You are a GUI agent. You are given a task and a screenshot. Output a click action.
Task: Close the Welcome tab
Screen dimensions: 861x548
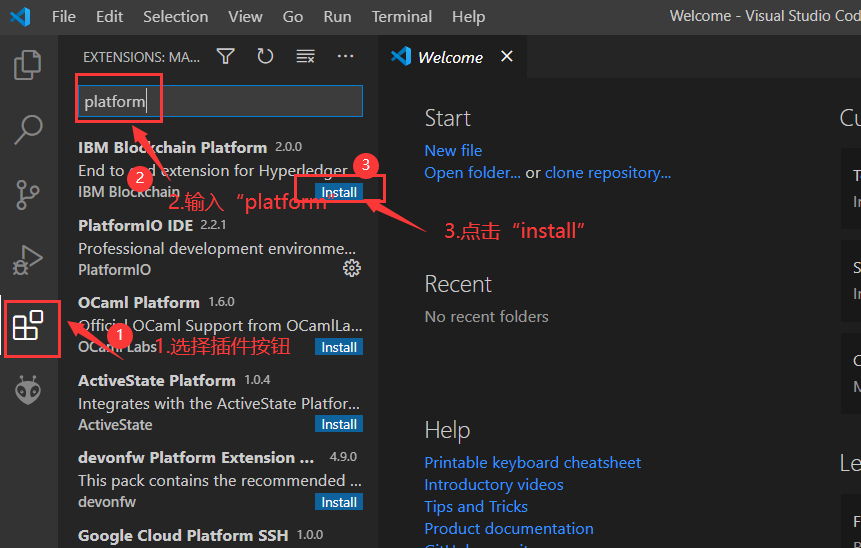[507, 56]
